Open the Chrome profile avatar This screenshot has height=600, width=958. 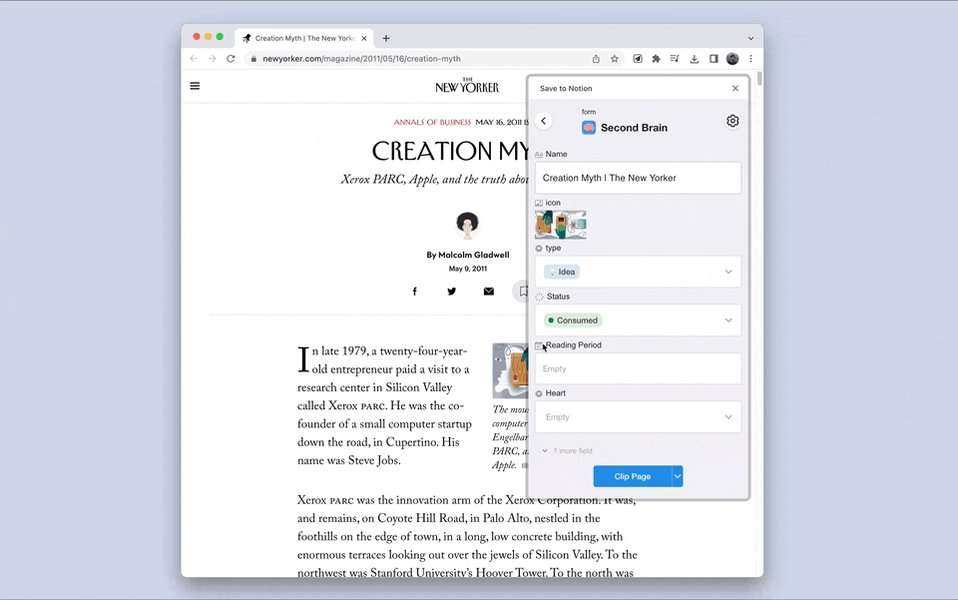[733, 59]
